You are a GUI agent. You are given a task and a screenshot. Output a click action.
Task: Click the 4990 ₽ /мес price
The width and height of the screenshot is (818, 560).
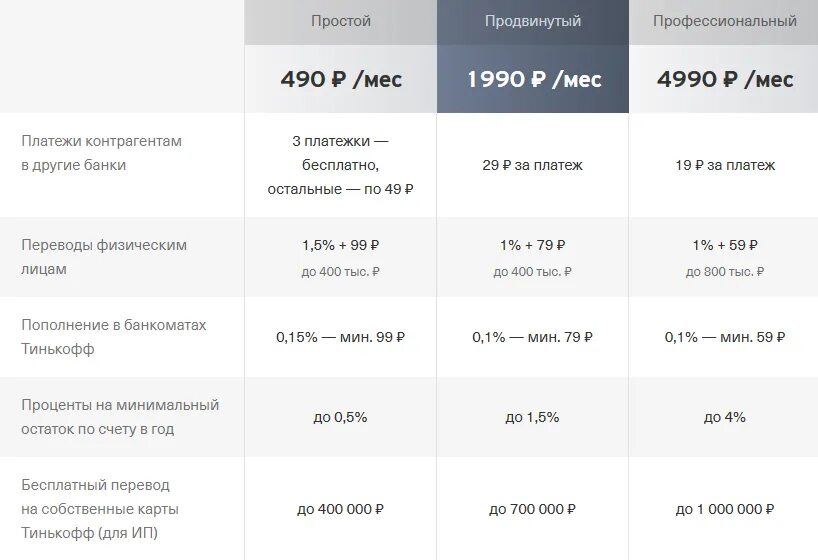coord(725,79)
